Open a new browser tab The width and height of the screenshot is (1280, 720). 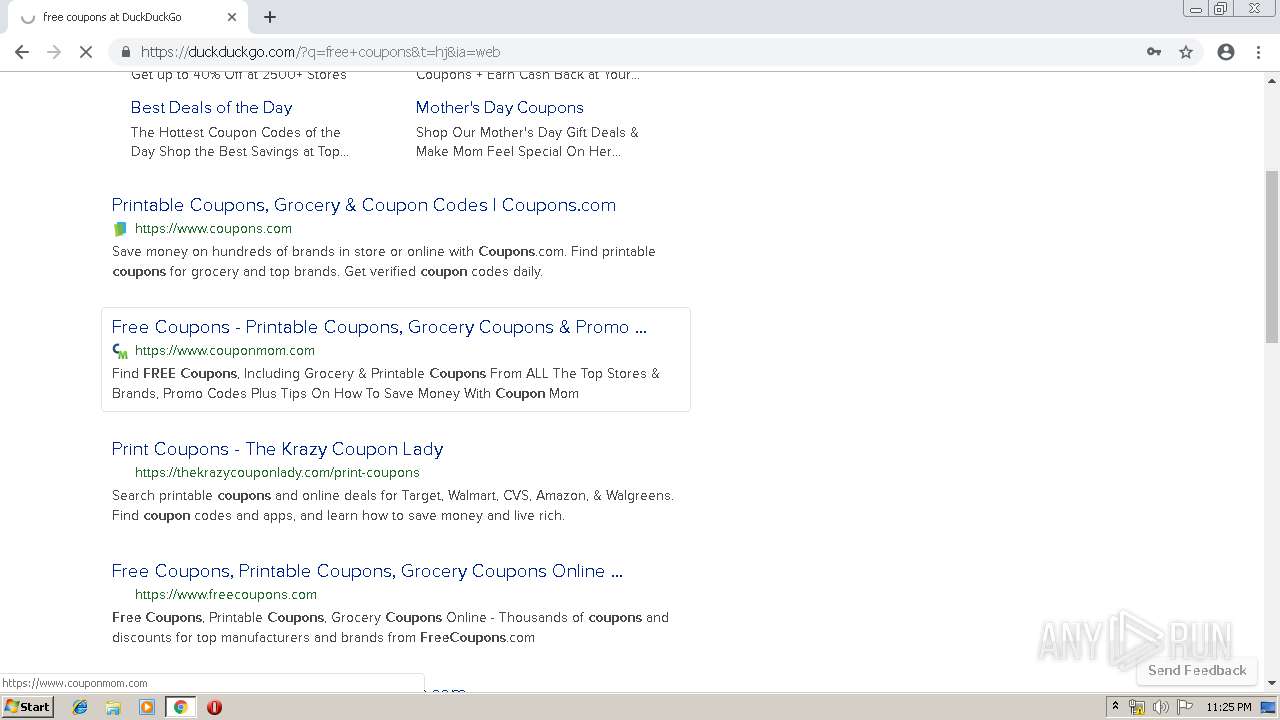(x=270, y=17)
